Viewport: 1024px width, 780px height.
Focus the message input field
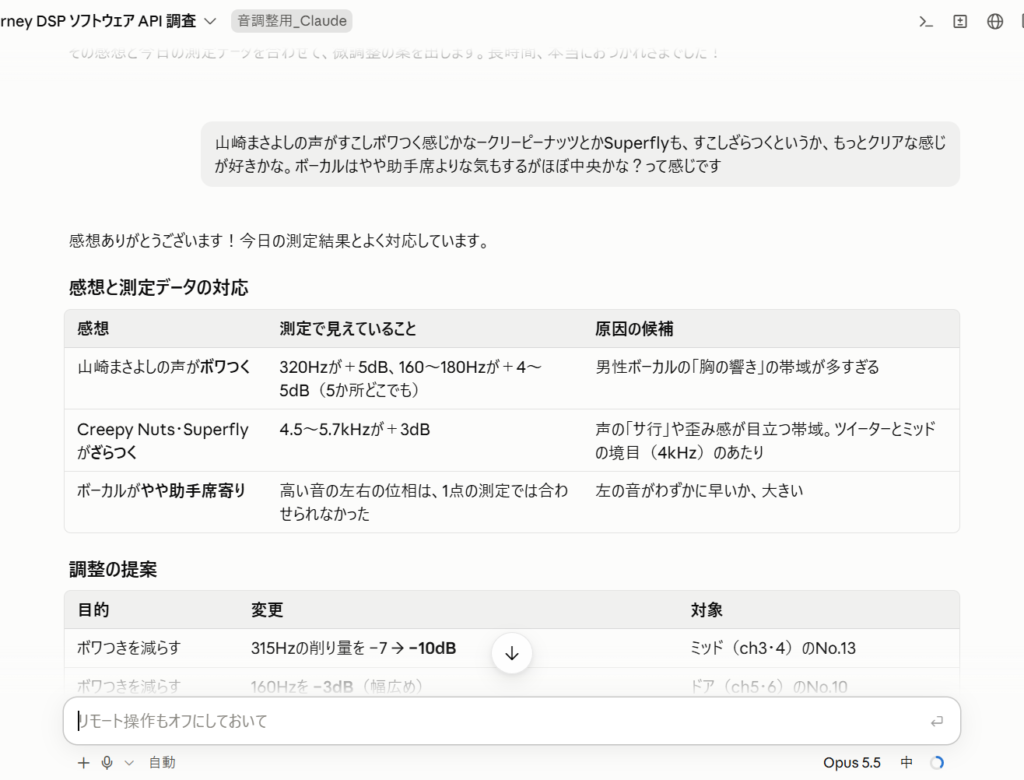(x=512, y=721)
